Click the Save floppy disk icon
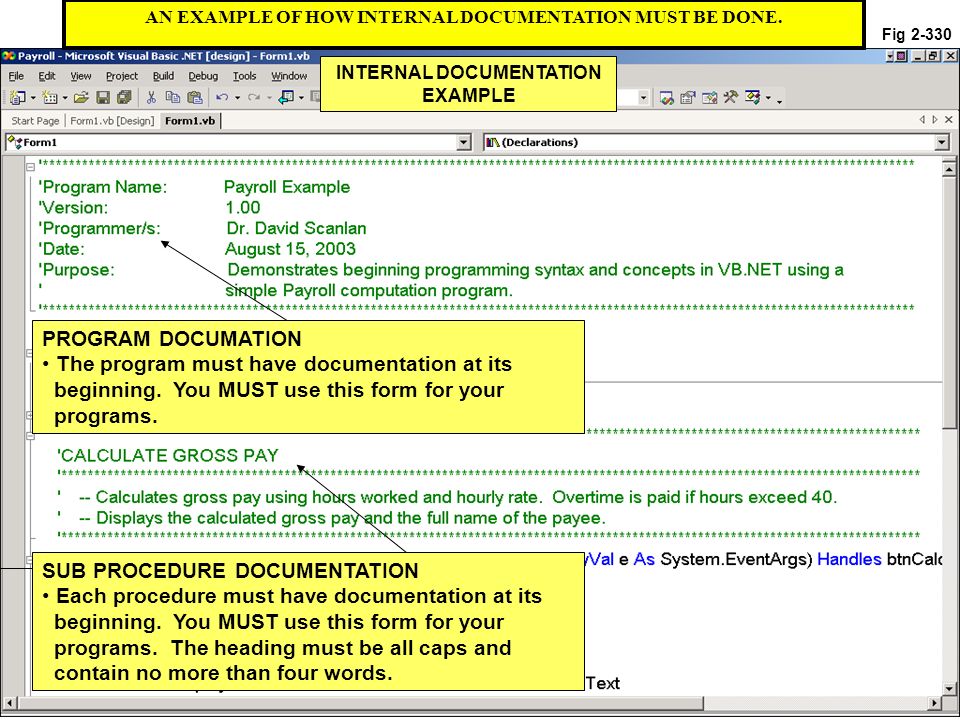Screen dimensions: 960x720 click(103, 97)
